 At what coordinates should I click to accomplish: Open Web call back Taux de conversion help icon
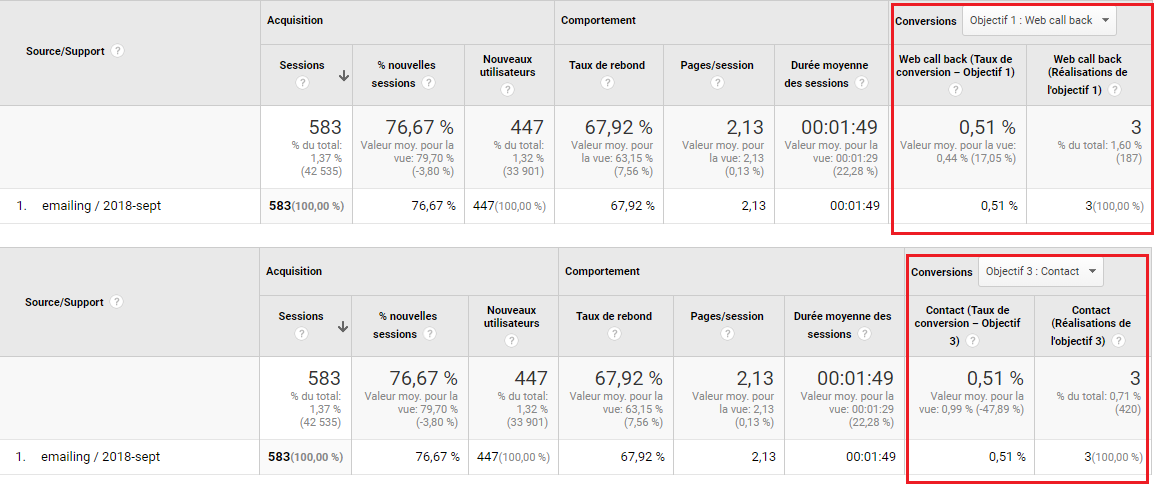pos(956,89)
